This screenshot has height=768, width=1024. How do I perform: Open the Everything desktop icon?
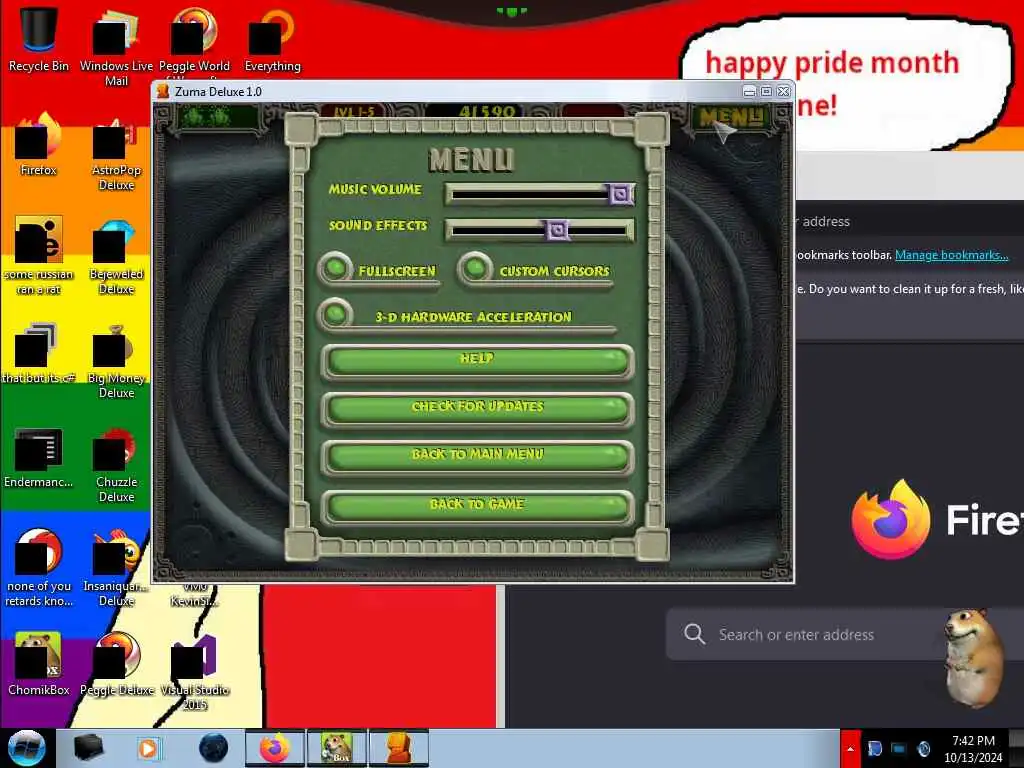tap(272, 39)
